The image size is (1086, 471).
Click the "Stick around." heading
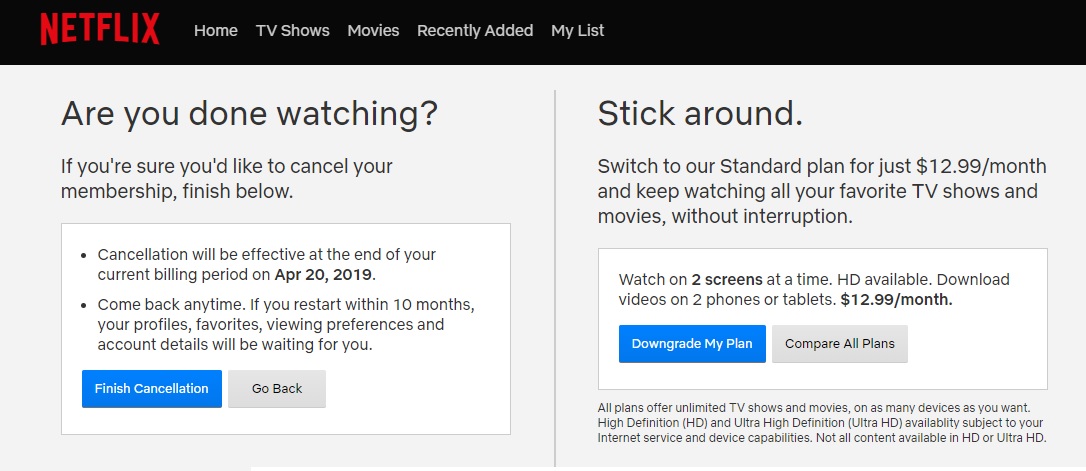pos(700,114)
